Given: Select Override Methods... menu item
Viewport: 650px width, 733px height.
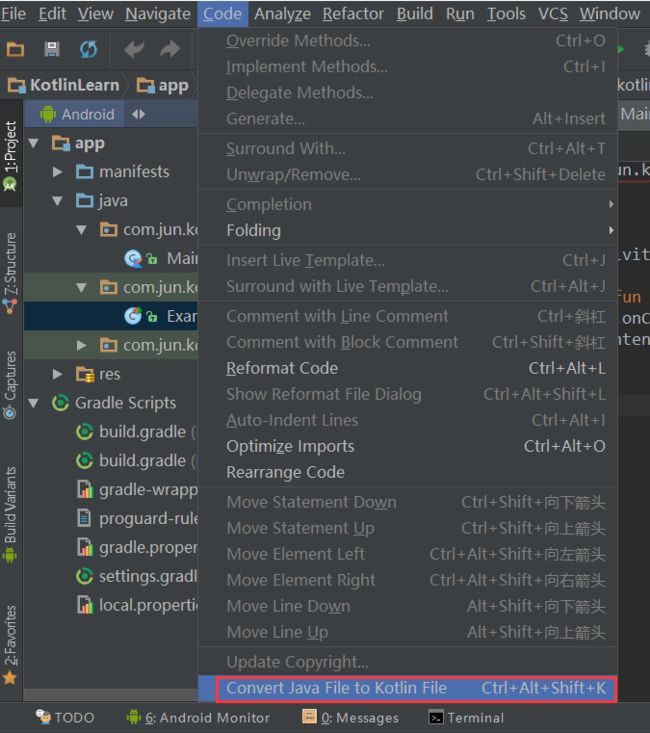Looking at the screenshot, I should [408, 41].
